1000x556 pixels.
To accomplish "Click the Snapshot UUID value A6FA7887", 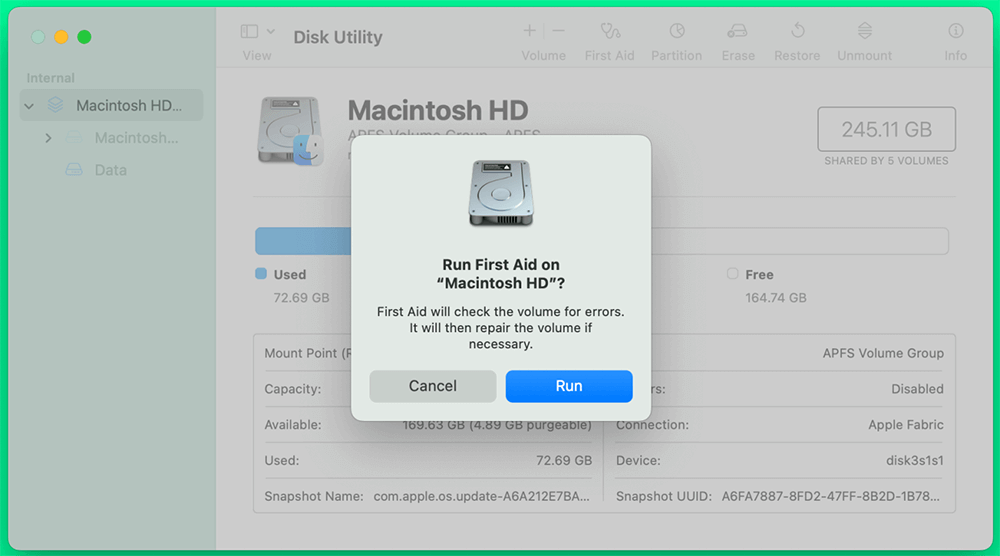I will [830, 496].
